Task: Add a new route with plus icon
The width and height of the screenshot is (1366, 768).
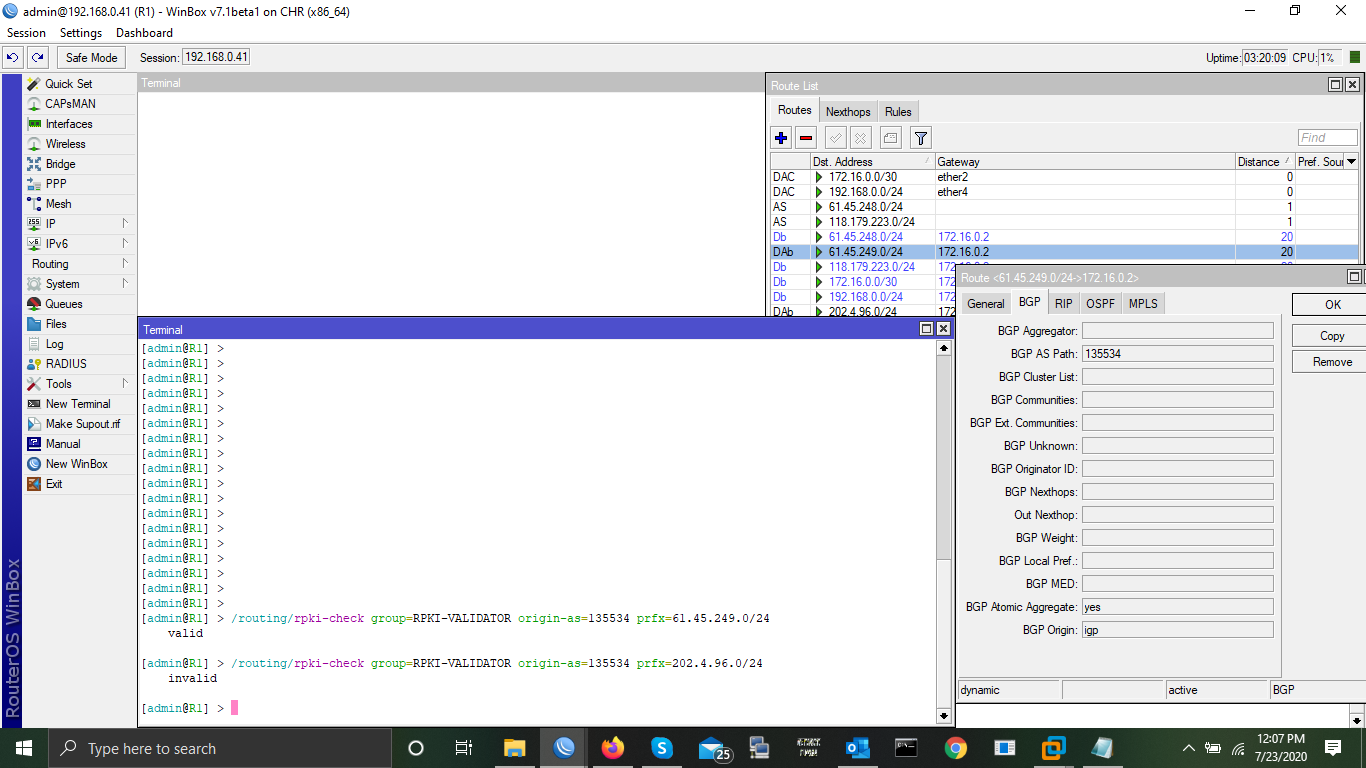Action: click(x=782, y=138)
